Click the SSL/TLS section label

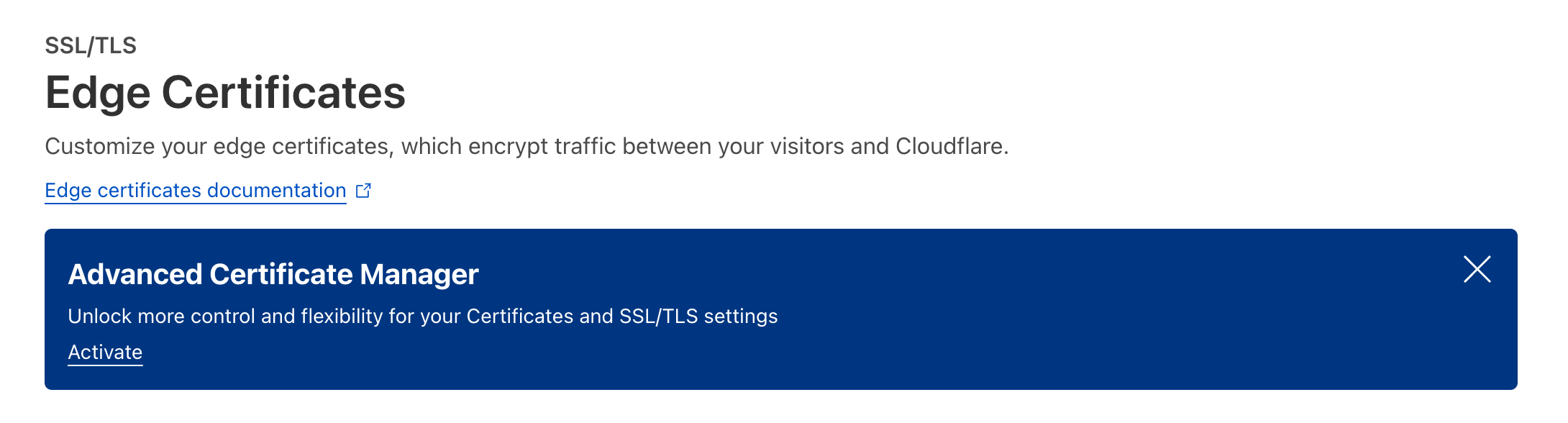pyautogui.click(x=91, y=46)
